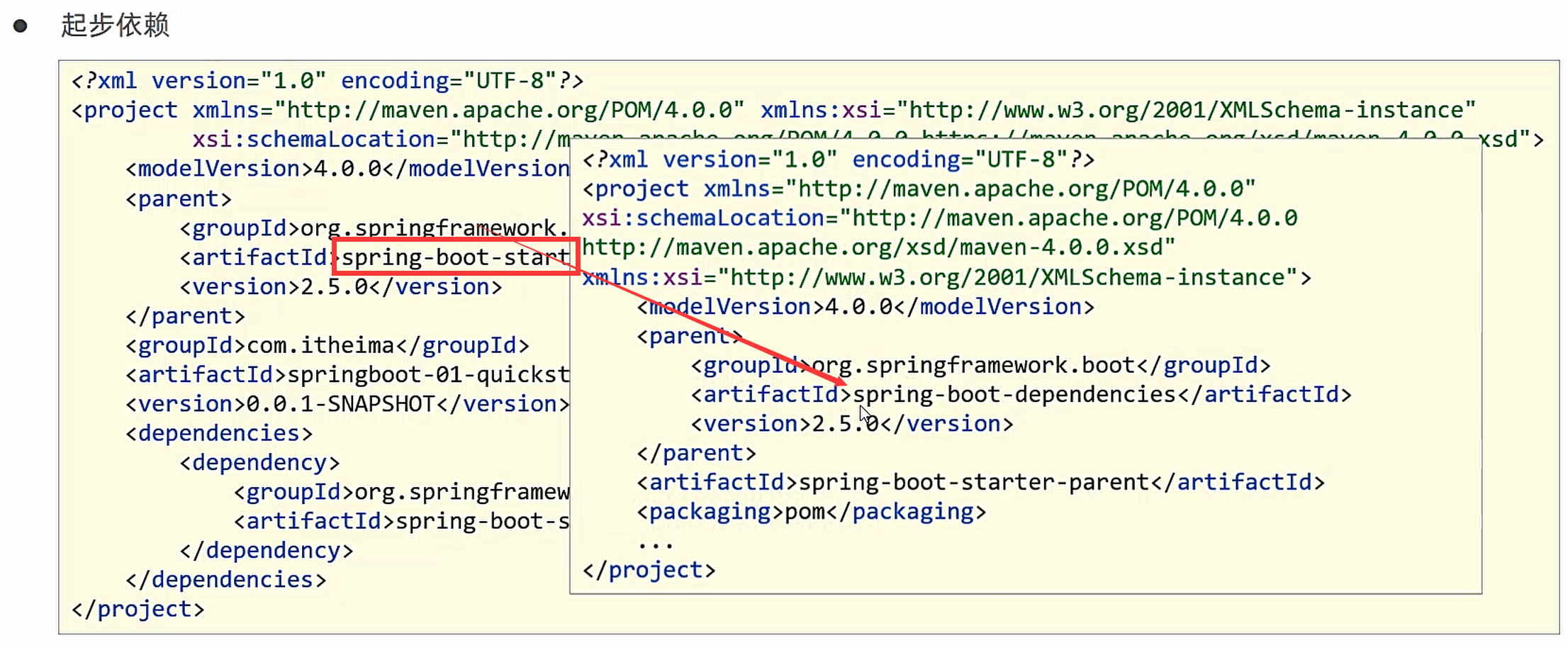Click dependency groupId org.springframew line

coord(401,492)
